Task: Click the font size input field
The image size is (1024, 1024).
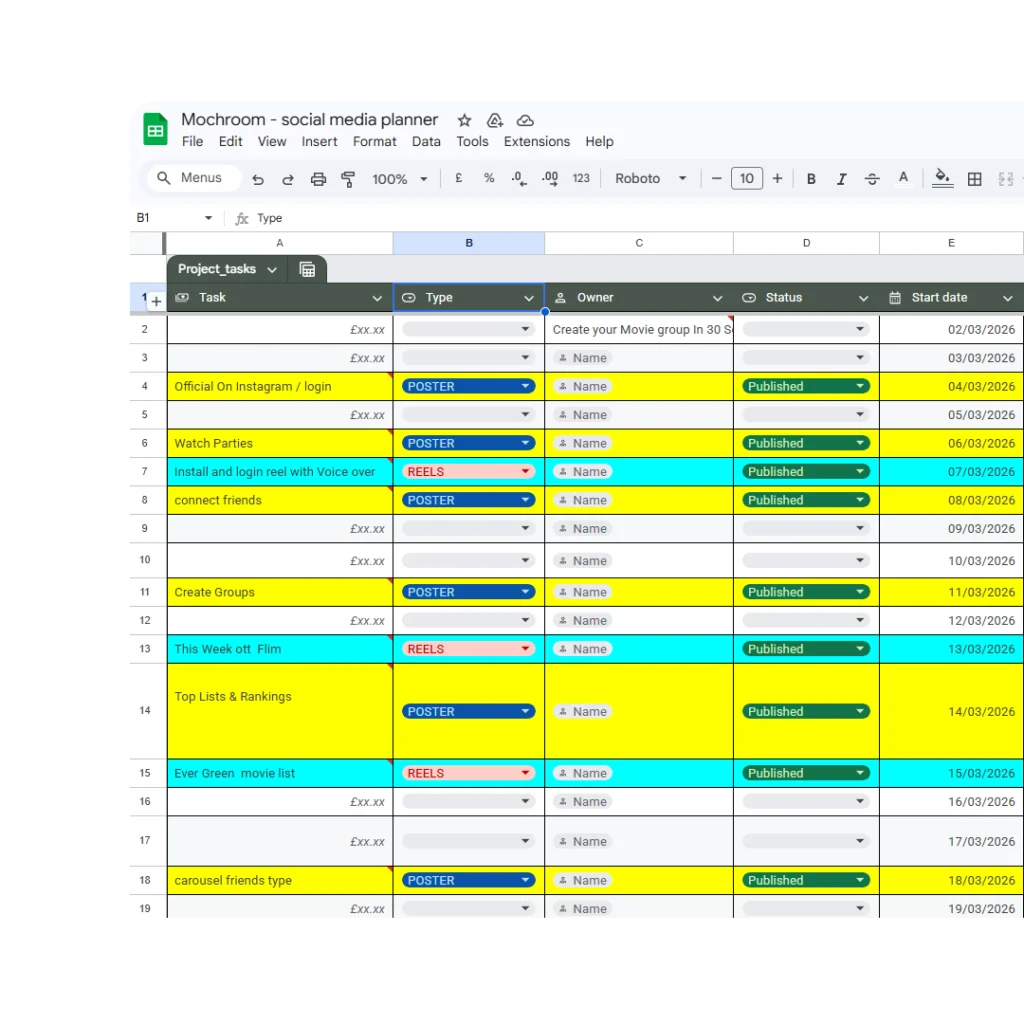Action: [x=747, y=179]
